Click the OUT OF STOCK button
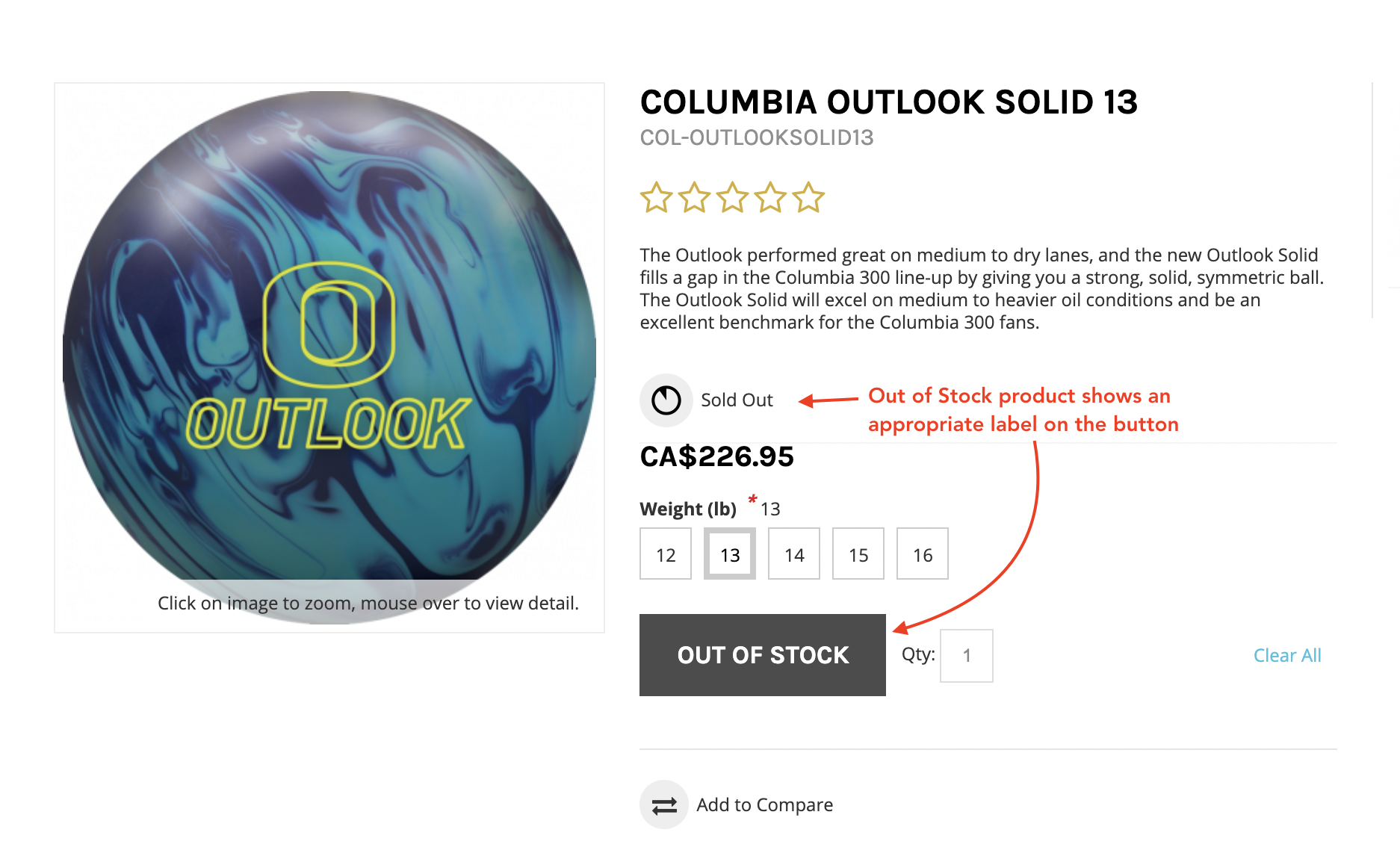Viewport: 1400px width, 865px height. click(x=762, y=655)
